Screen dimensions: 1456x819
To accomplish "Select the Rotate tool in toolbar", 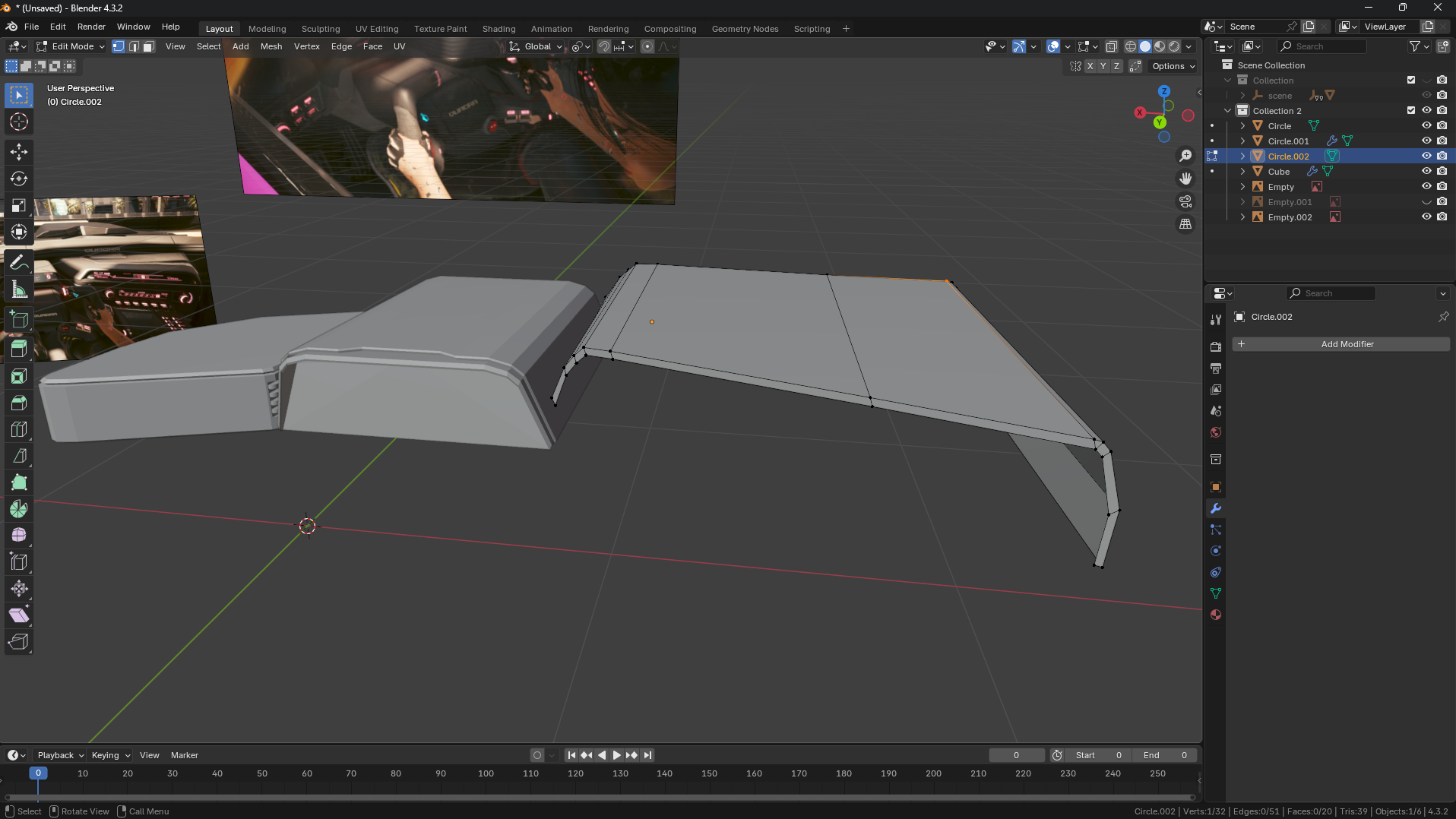I will [19, 179].
